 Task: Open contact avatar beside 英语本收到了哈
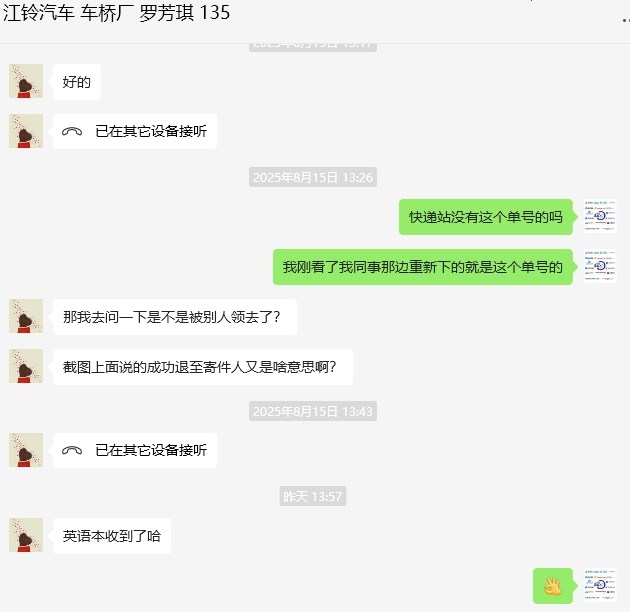[x=26, y=535]
